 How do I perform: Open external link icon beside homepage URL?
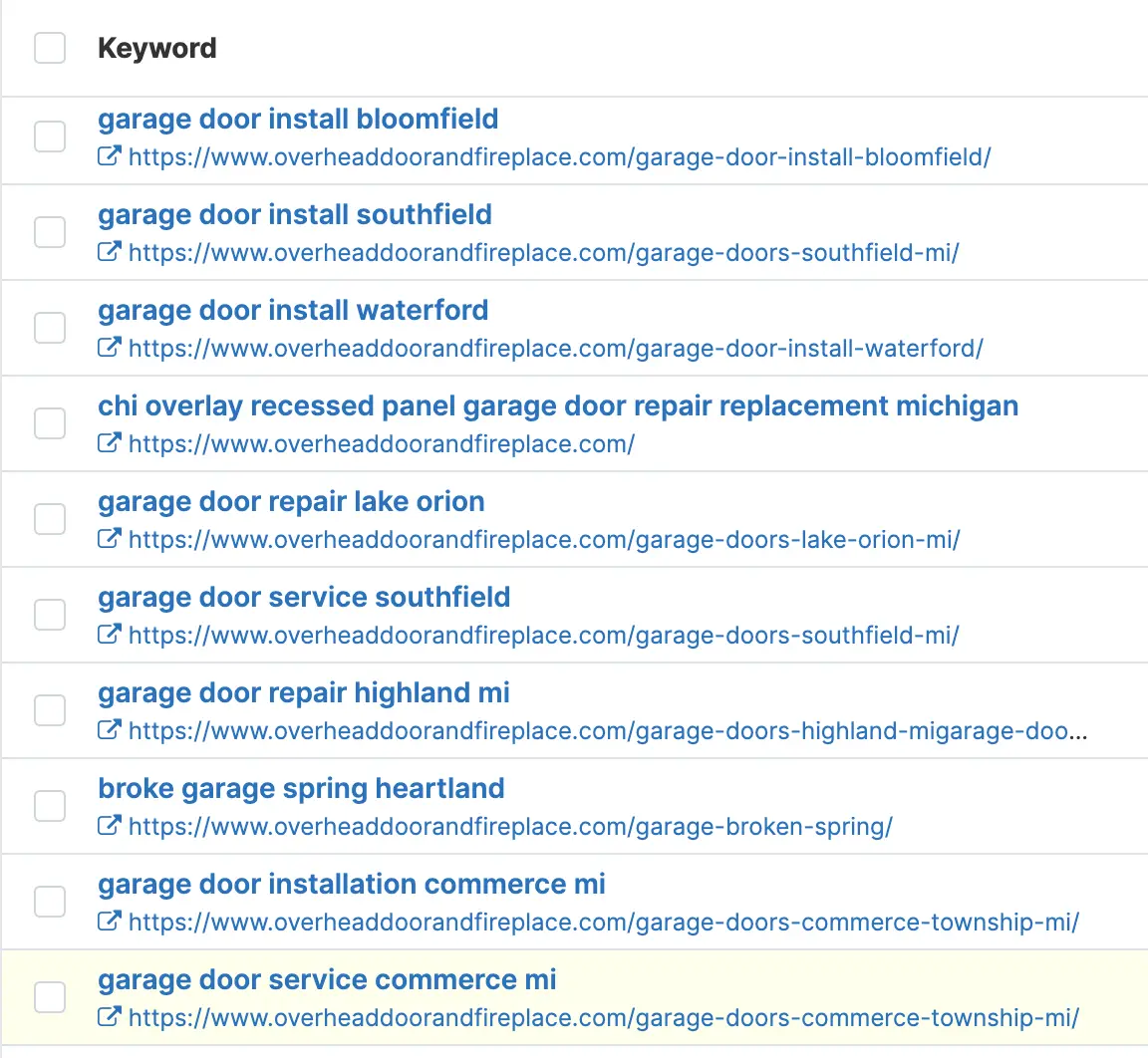point(109,443)
